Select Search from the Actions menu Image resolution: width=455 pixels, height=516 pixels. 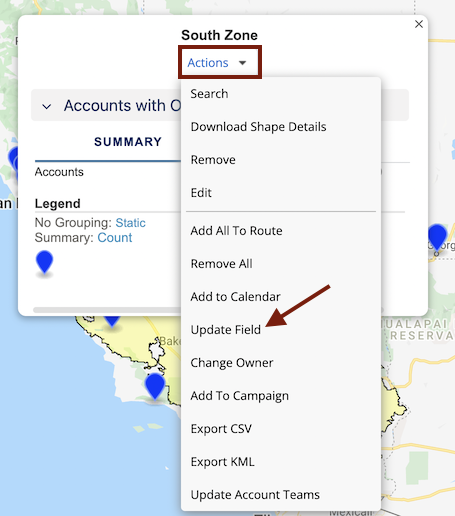click(x=209, y=94)
